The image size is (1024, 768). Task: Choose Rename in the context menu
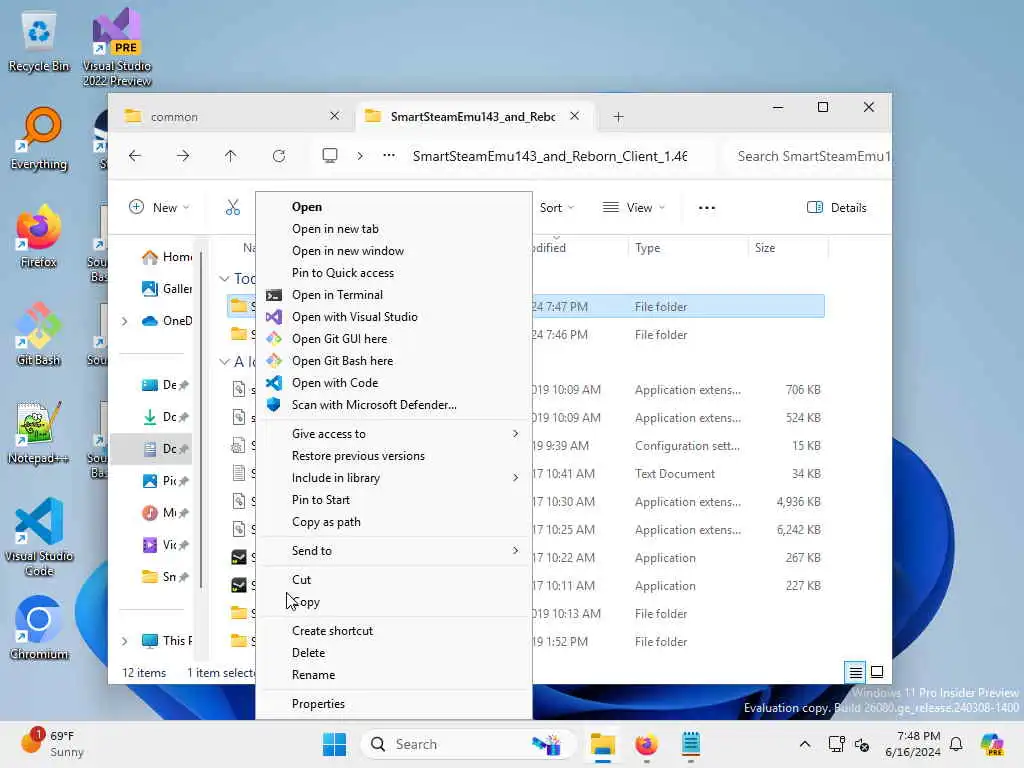coord(394,675)
